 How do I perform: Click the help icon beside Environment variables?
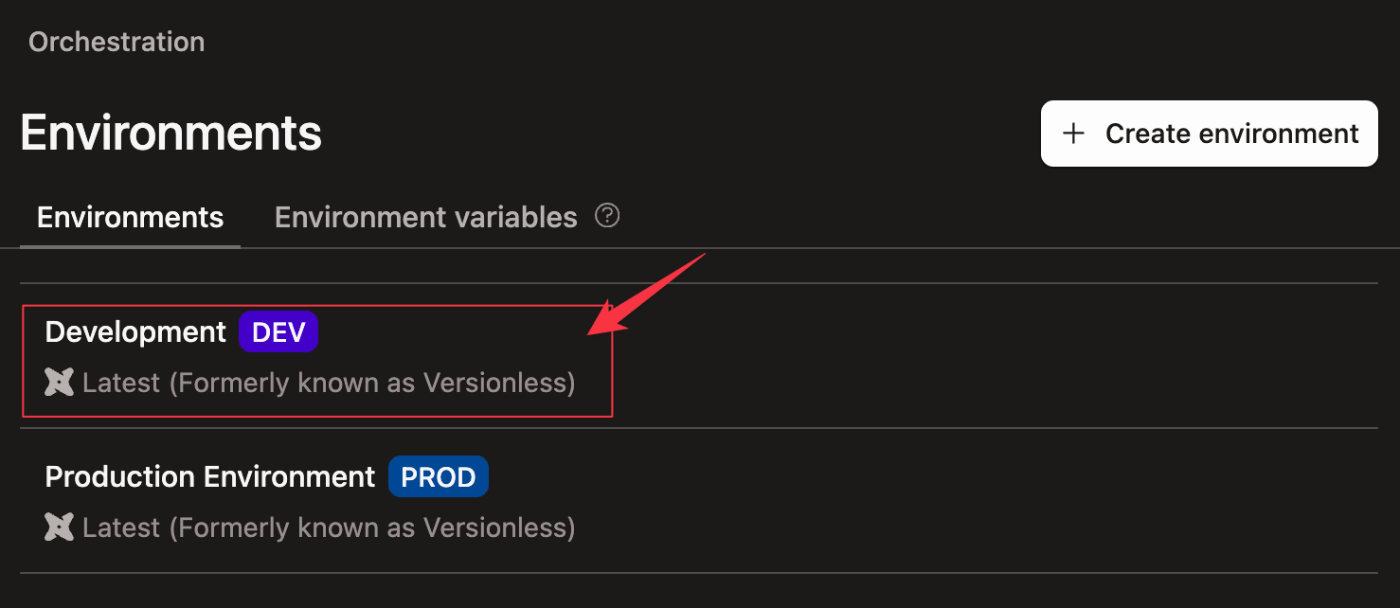607,216
